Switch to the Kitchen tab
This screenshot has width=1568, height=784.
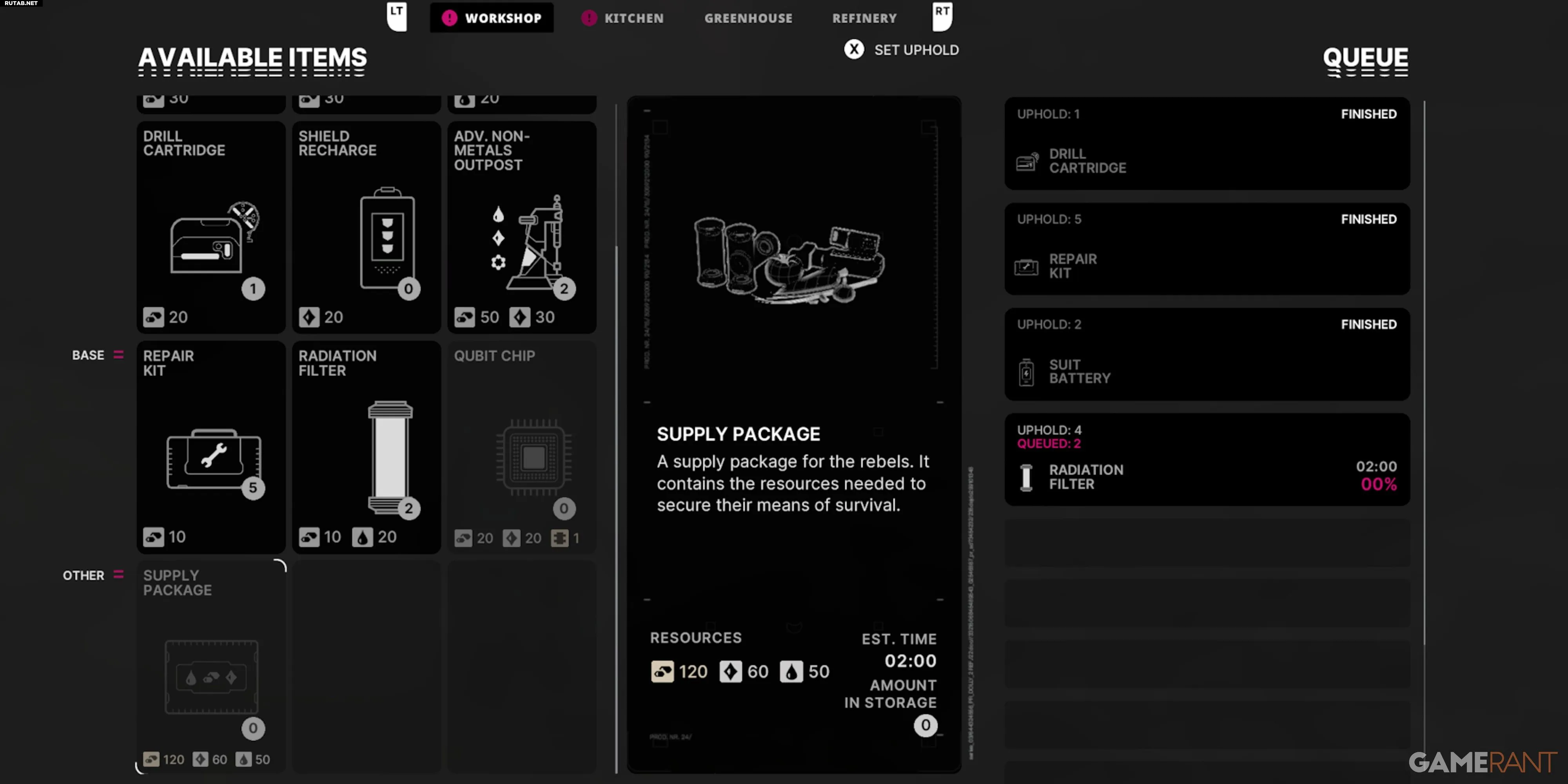pos(623,18)
